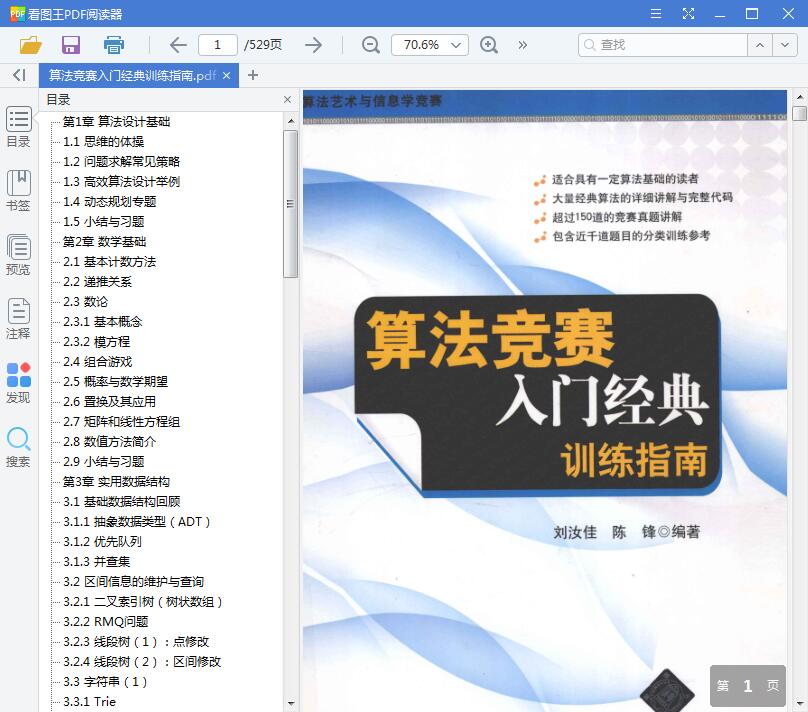Viewport: 808px width, 712px height.
Task: Open a file with the folder icon
Action: (x=30, y=45)
